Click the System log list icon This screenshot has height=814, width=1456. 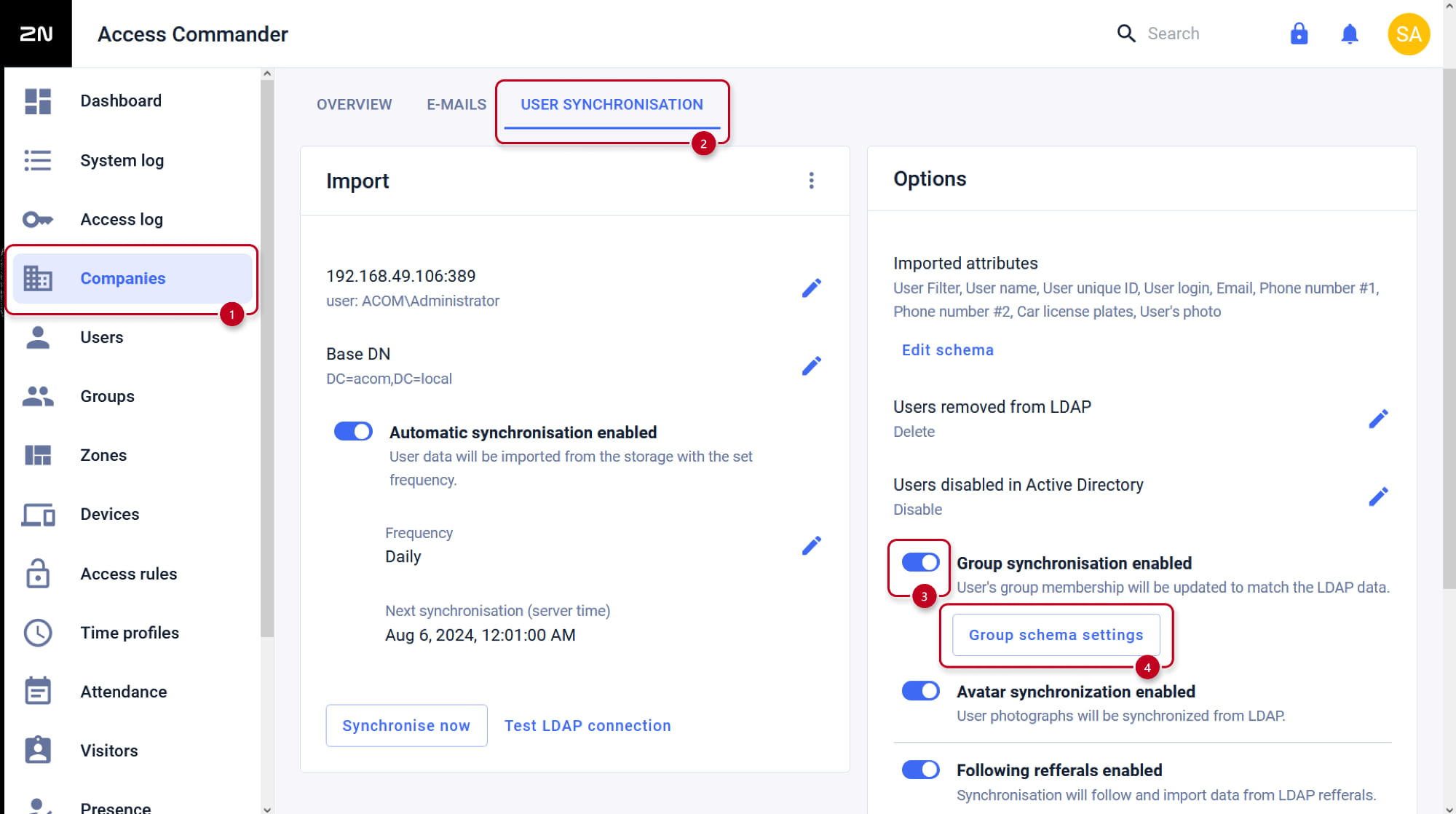pyautogui.click(x=38, y=160)
